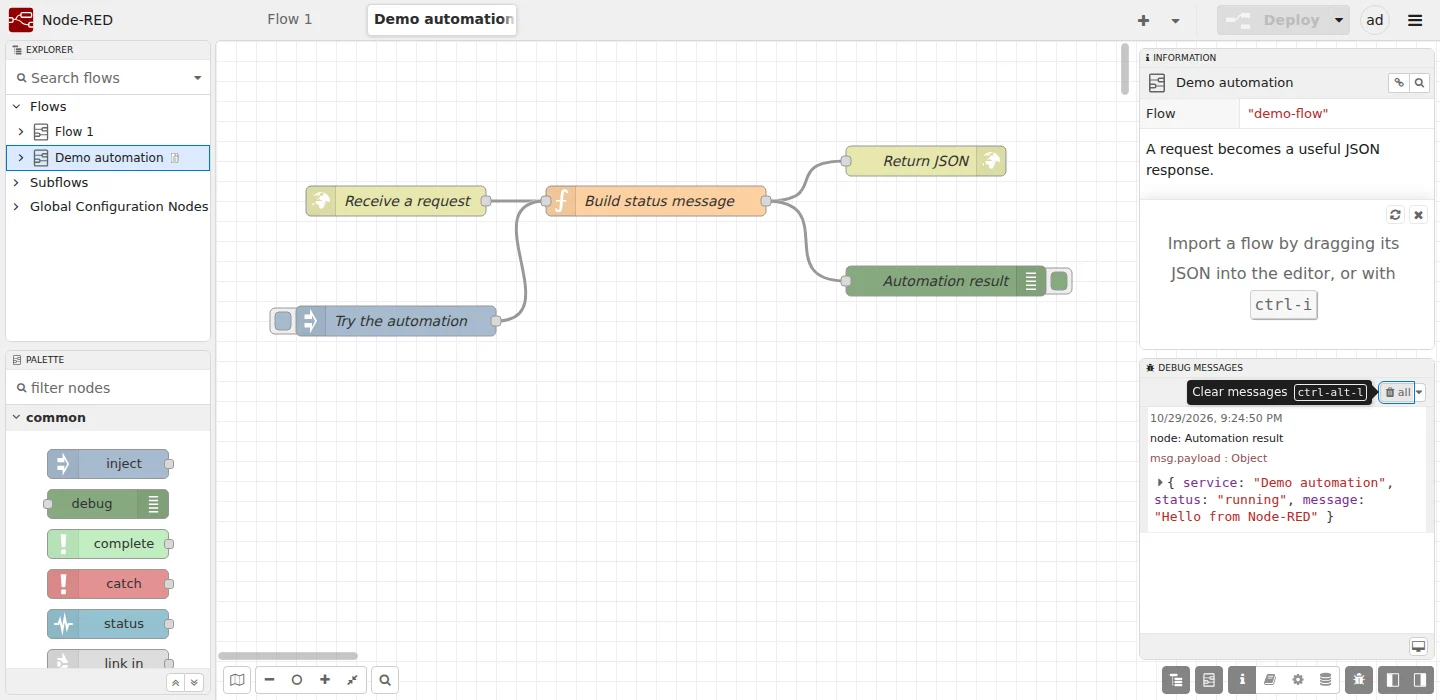Open the Node-RED hamburger main menu
The image size is (1440, 700).
[1415, 20]
